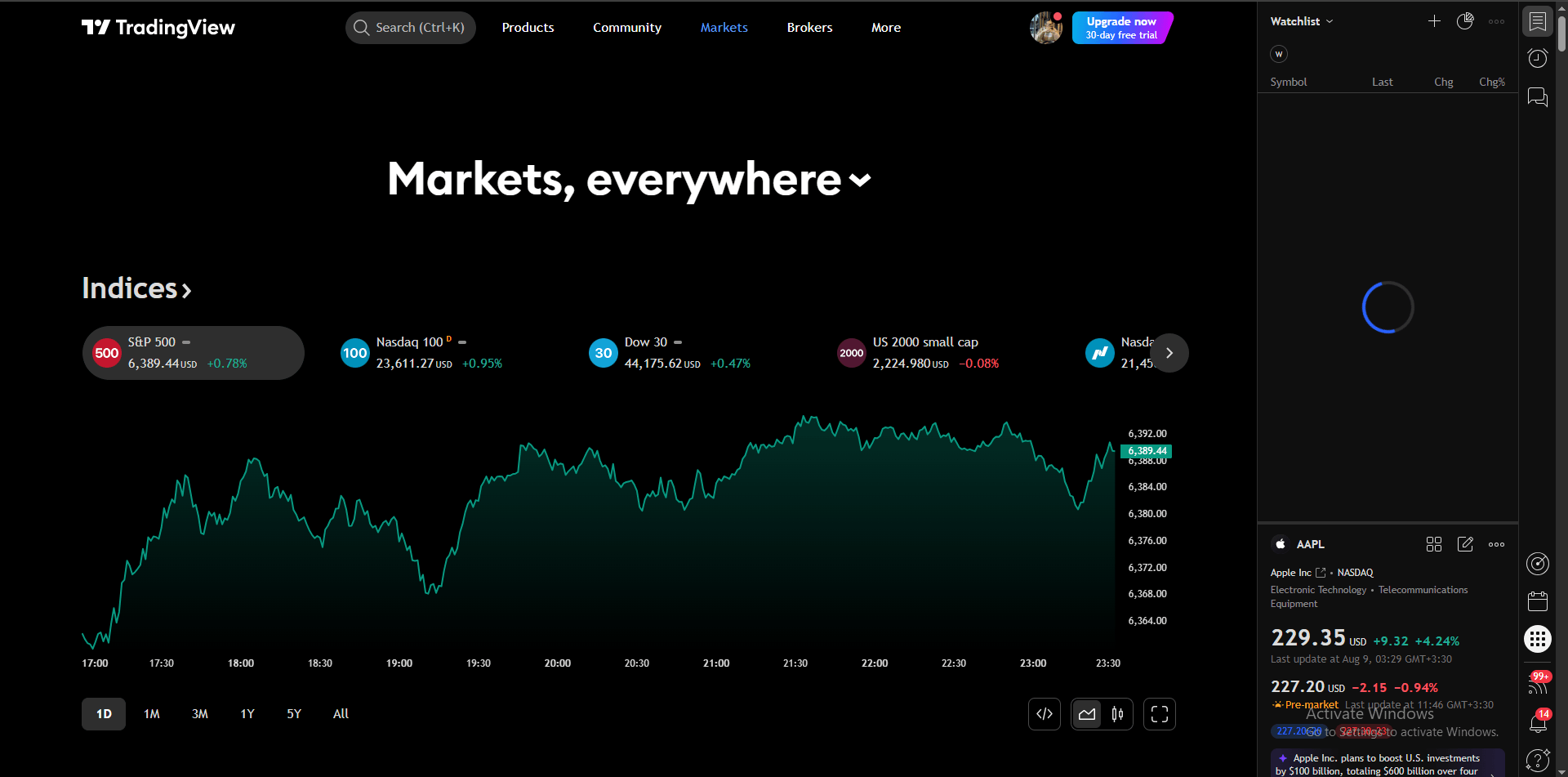This screenshot has height=777, width=1568.
Task: Open the AAPL details three-dot menu
Action: click(1496, 544)
